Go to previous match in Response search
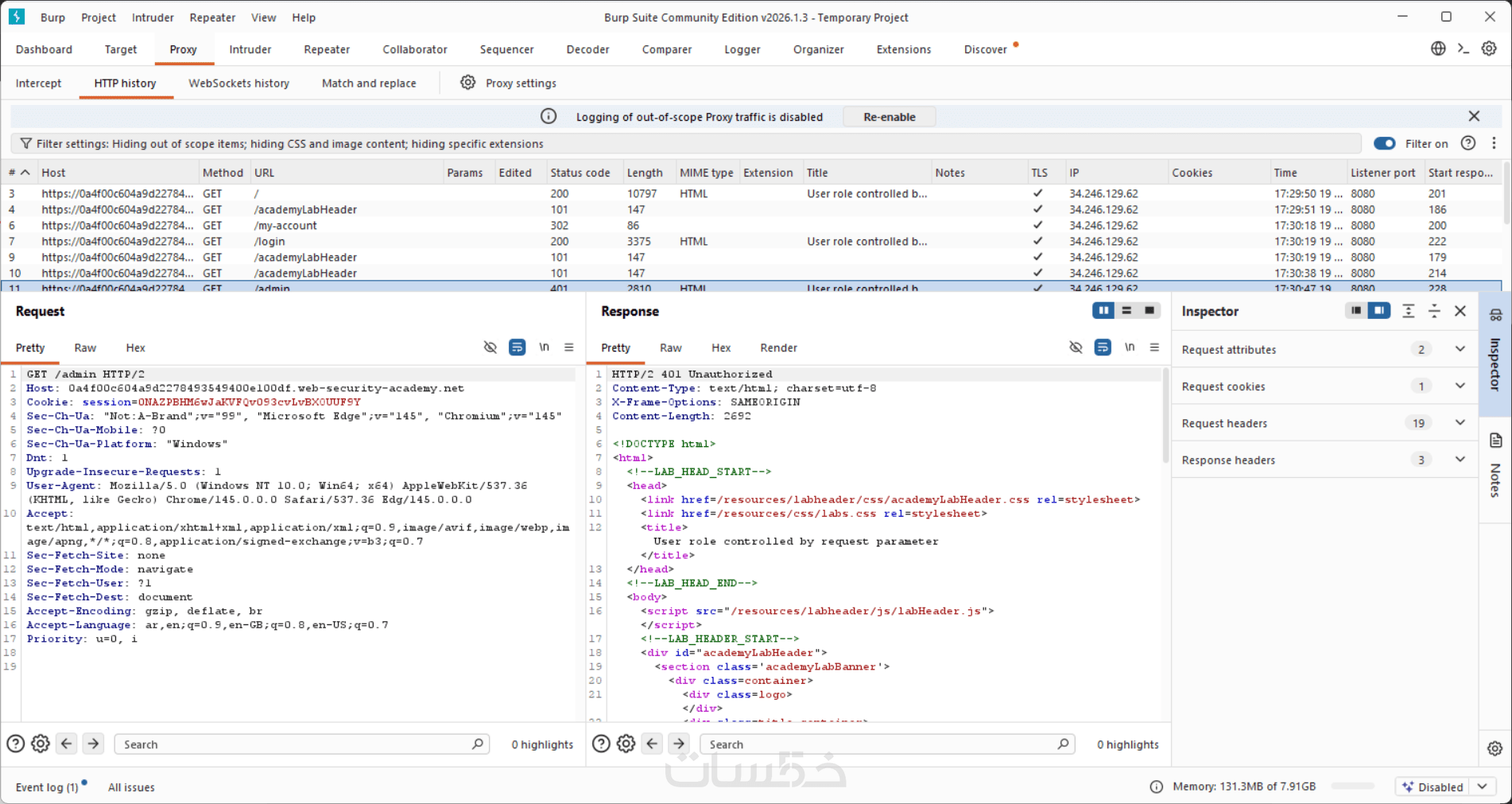The image size is (1512, 804). coord(653,744)
